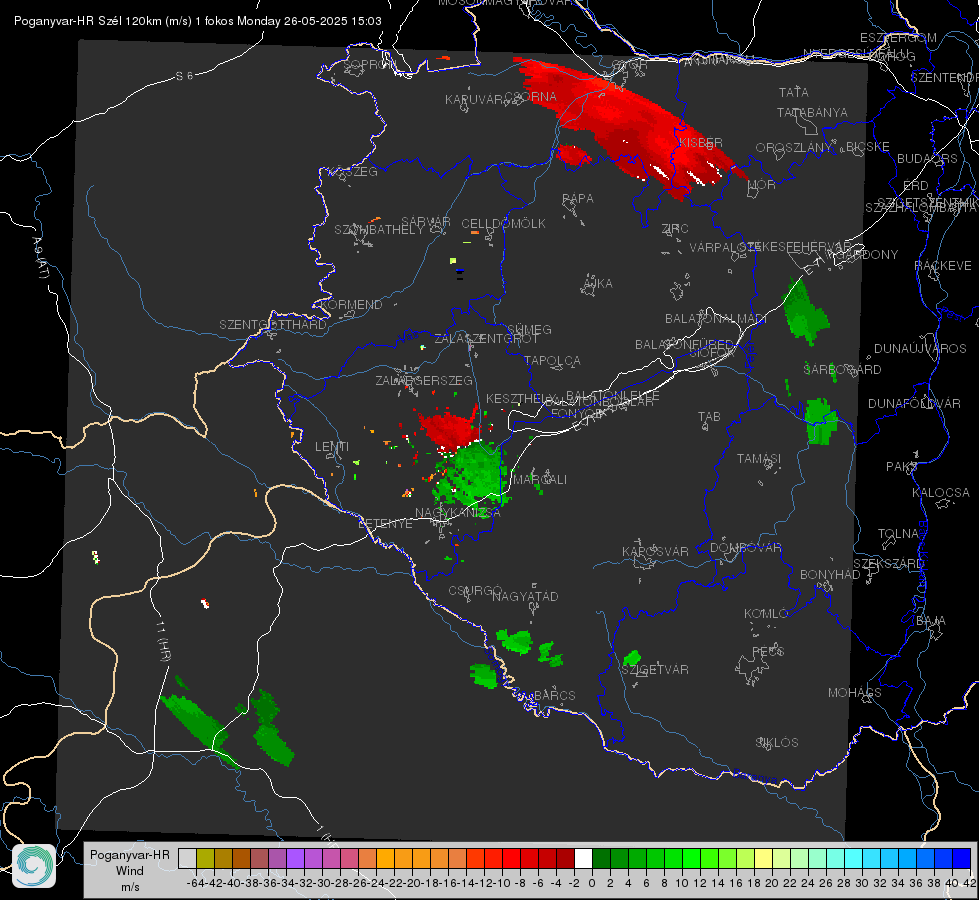Click the CSURGÓ label
Image resolution: width=979 pixels, height=900 pixels.
point(475,591)
